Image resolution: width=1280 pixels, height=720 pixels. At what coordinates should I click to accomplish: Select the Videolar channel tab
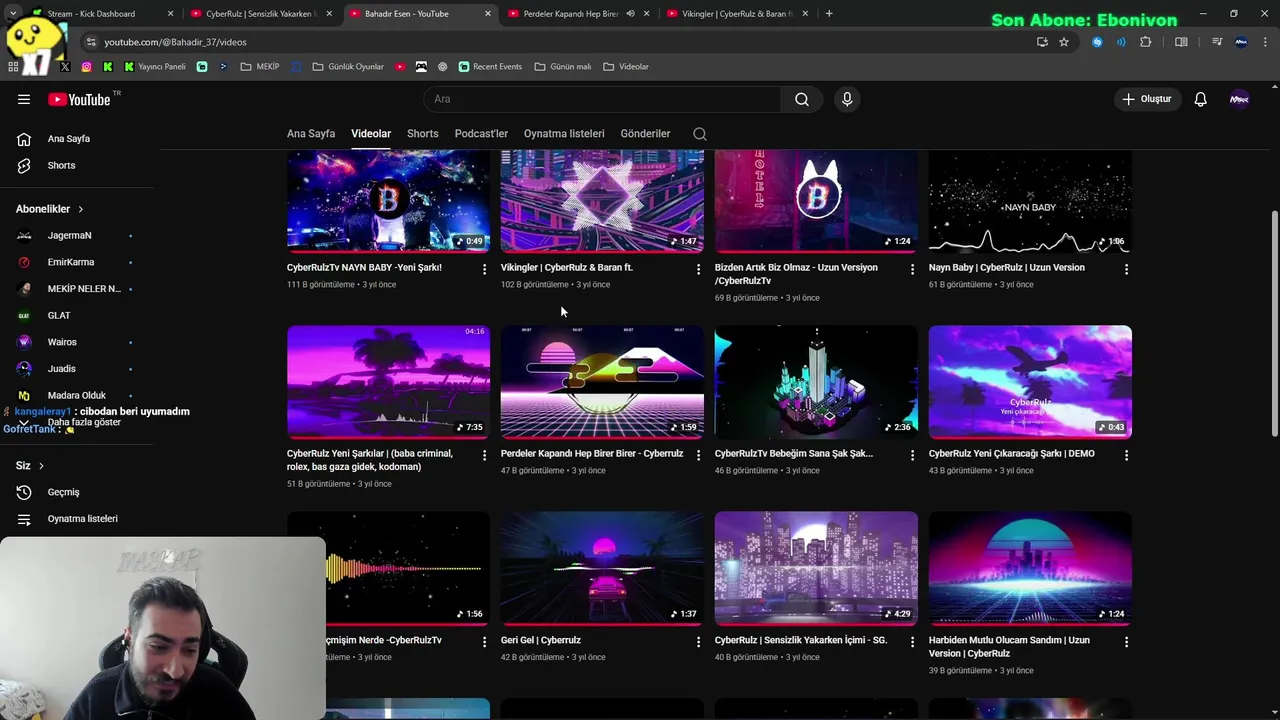pyautogui.click(x=371, y=134)
